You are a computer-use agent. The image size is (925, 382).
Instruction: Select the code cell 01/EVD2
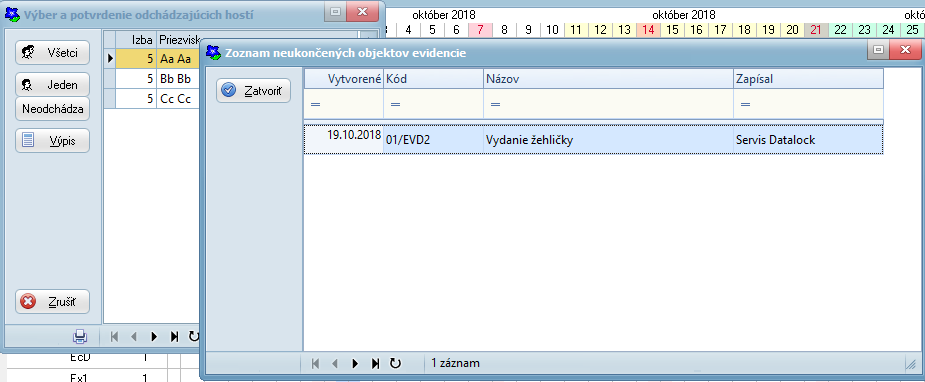pyautogui.click(x=433, y=140)
